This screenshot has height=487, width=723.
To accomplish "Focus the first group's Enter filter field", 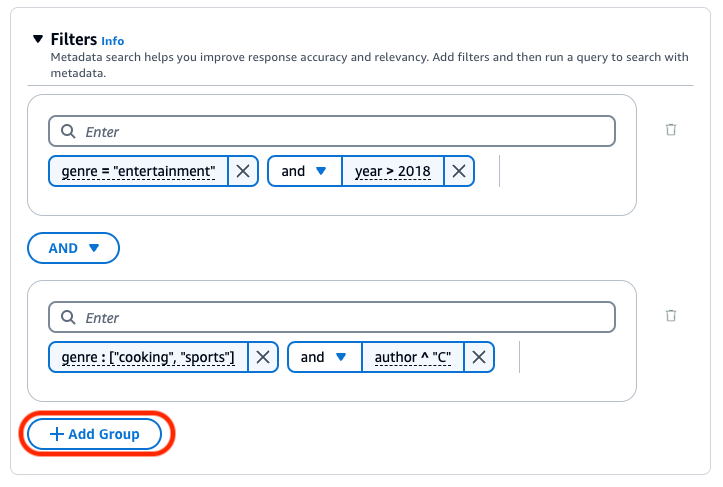I will pos(340,132).
